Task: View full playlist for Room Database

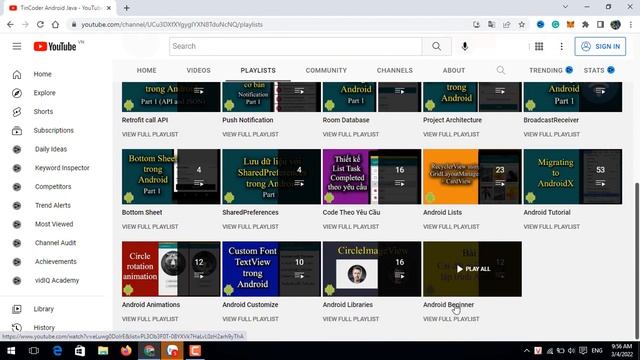Action: 351,134
